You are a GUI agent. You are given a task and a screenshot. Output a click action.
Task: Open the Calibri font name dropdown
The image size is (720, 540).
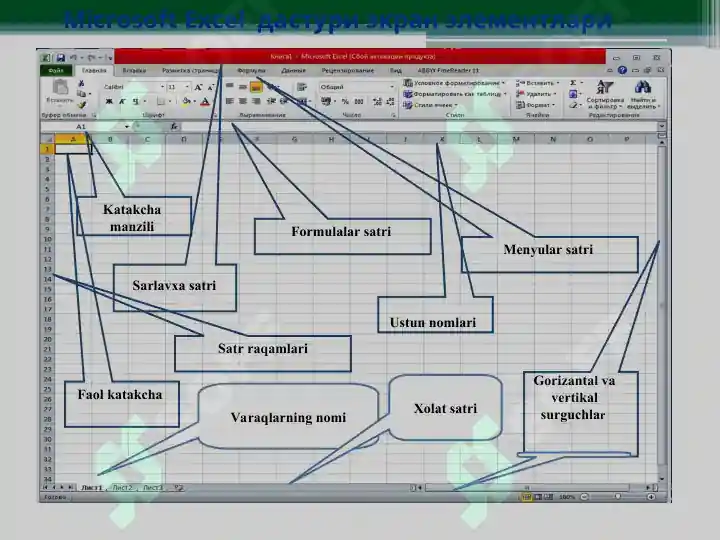click(163, 87)
